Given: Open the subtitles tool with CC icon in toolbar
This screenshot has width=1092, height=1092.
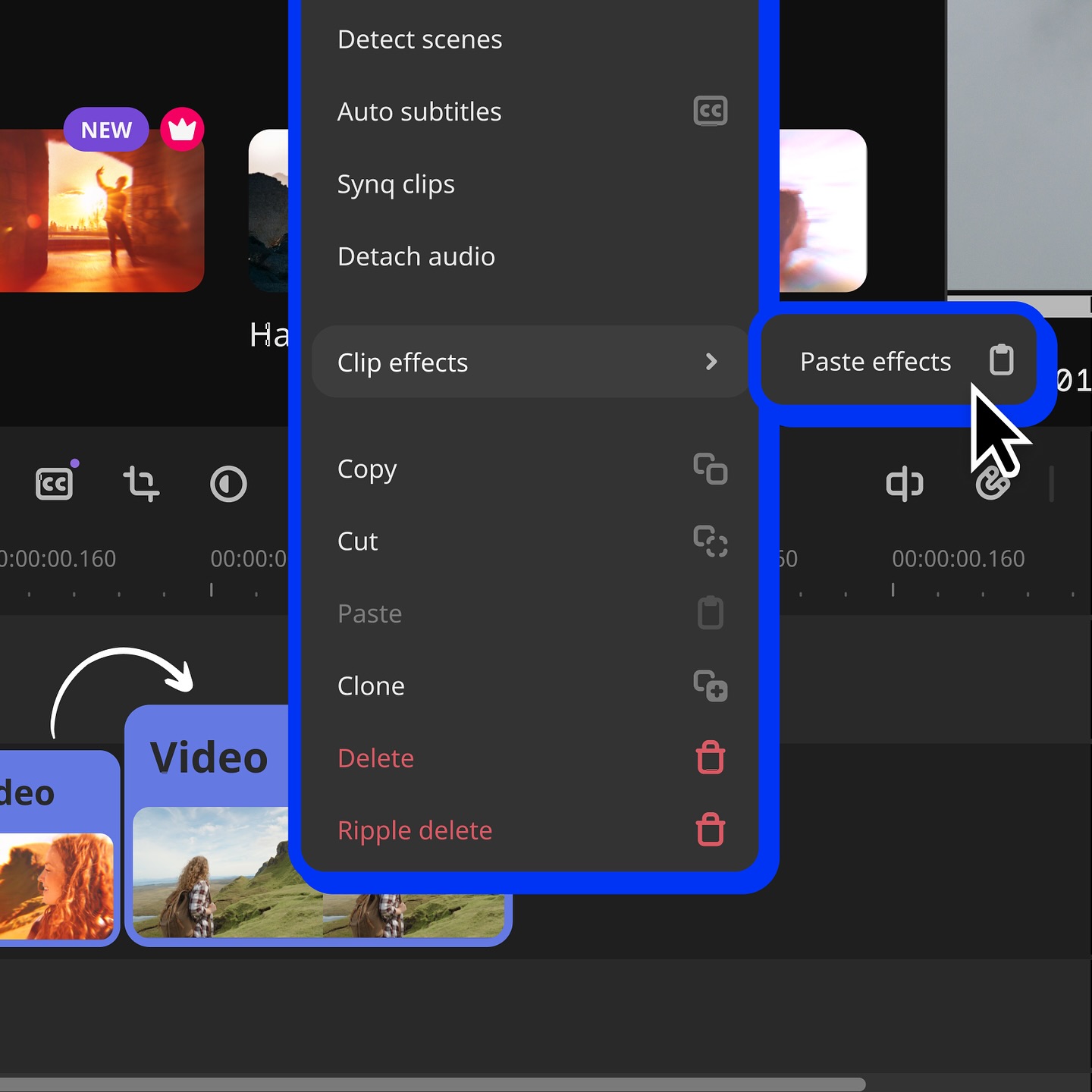Looking at the screenshot, I should pos(54,484).
